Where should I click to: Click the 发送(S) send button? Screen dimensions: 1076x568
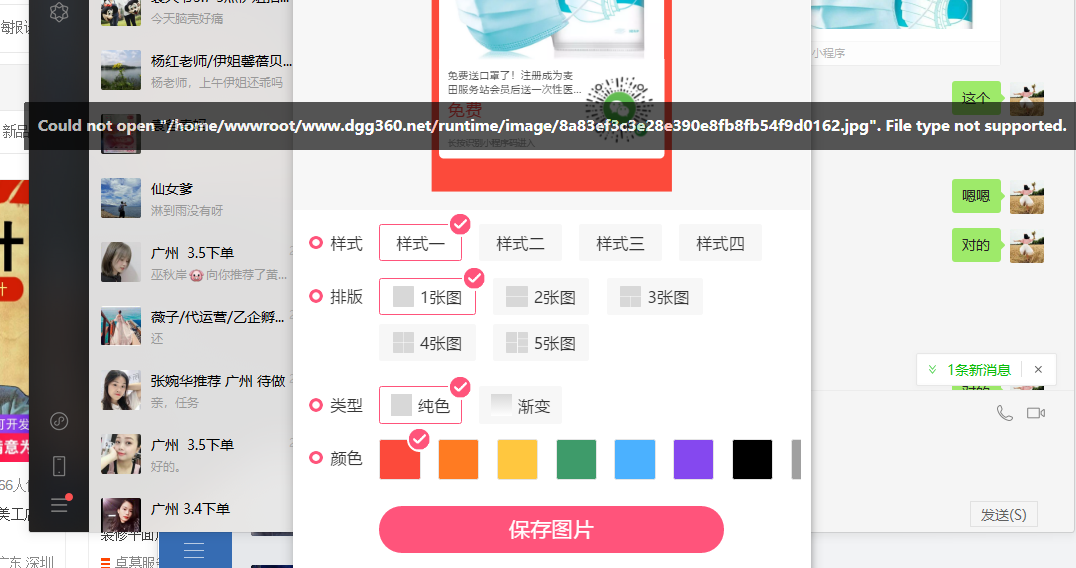click(1003, 514)
